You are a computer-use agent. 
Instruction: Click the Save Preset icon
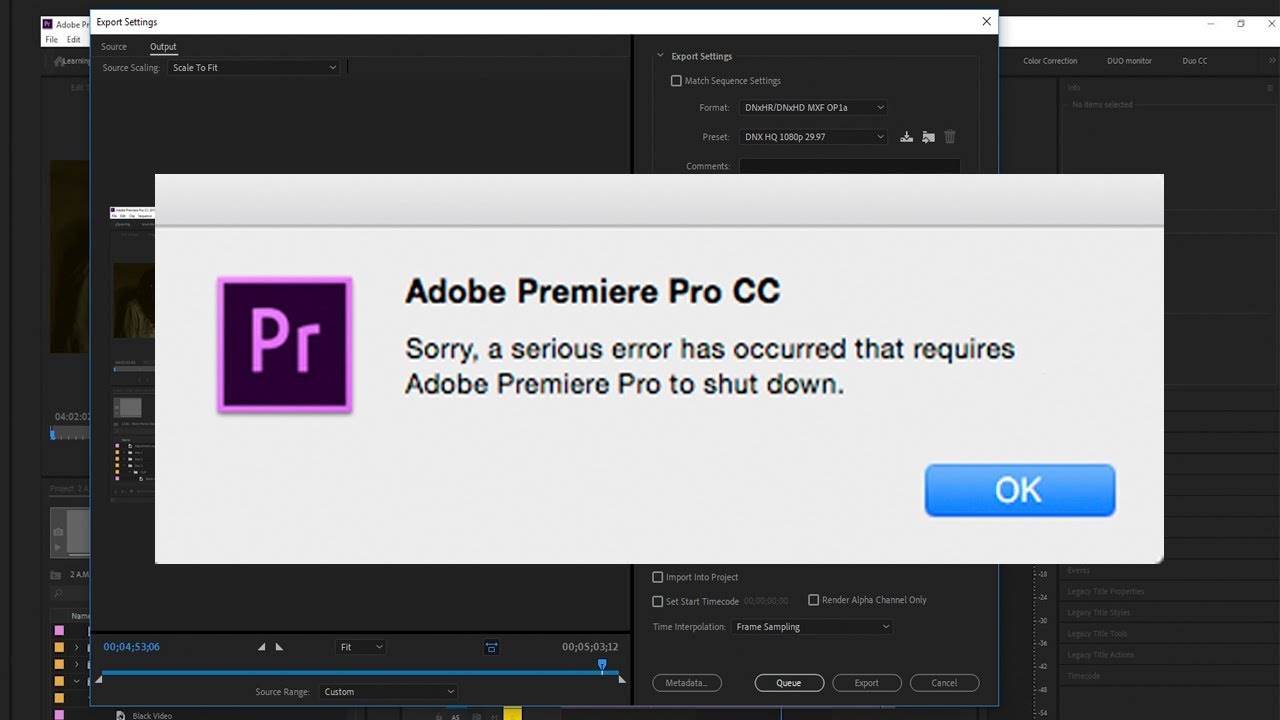click(x=906, y=137)
